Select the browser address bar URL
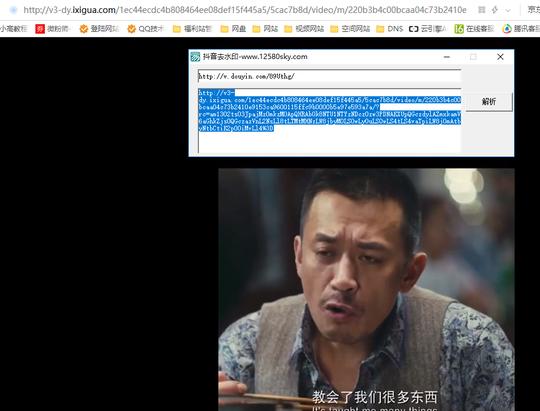This screenshot has width=540, height=411. point(245,10)
